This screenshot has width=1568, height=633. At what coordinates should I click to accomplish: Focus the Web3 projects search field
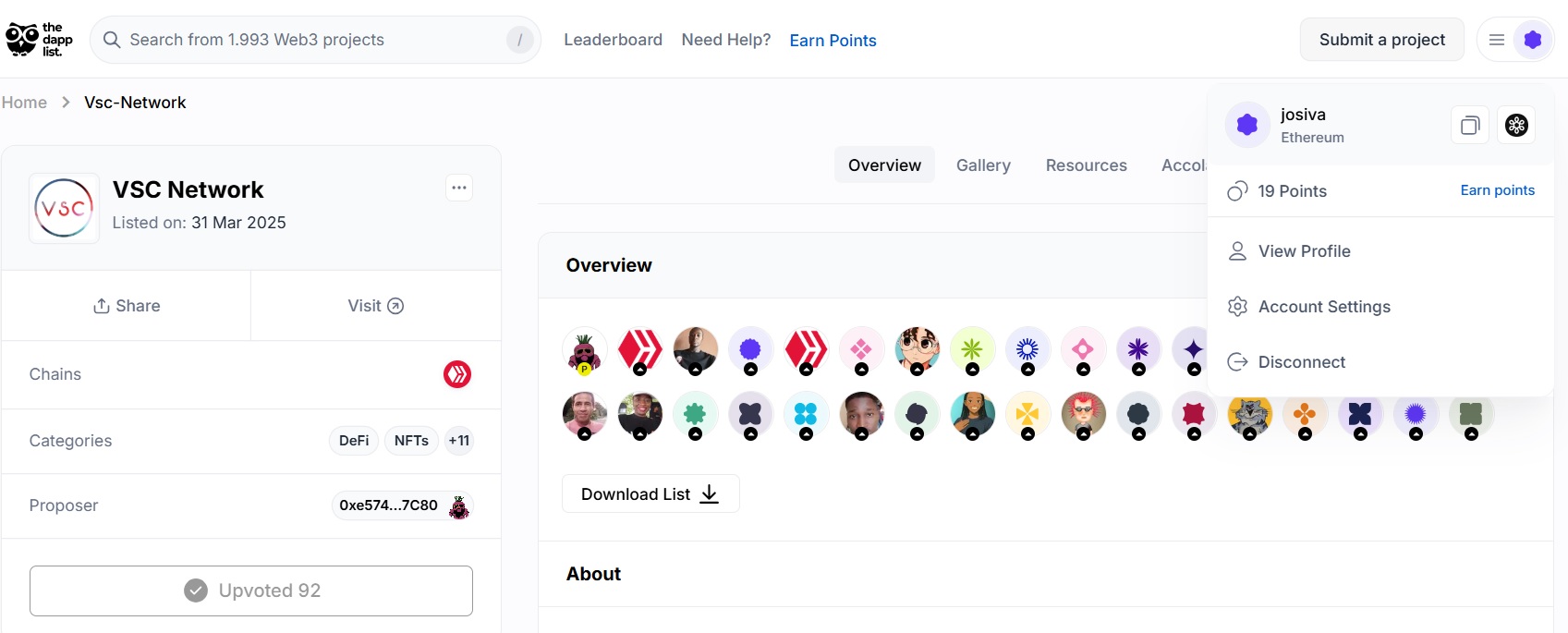(315, 40)
